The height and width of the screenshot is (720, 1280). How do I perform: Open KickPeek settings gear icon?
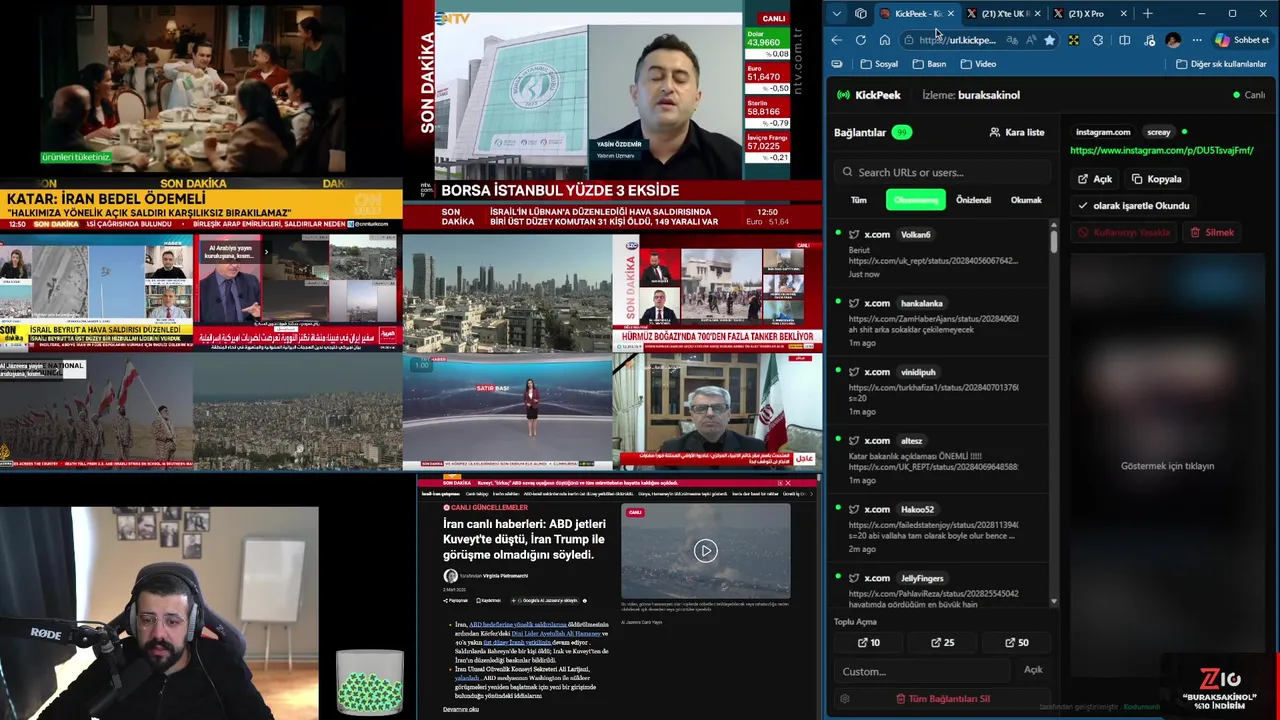coord(845,699)
